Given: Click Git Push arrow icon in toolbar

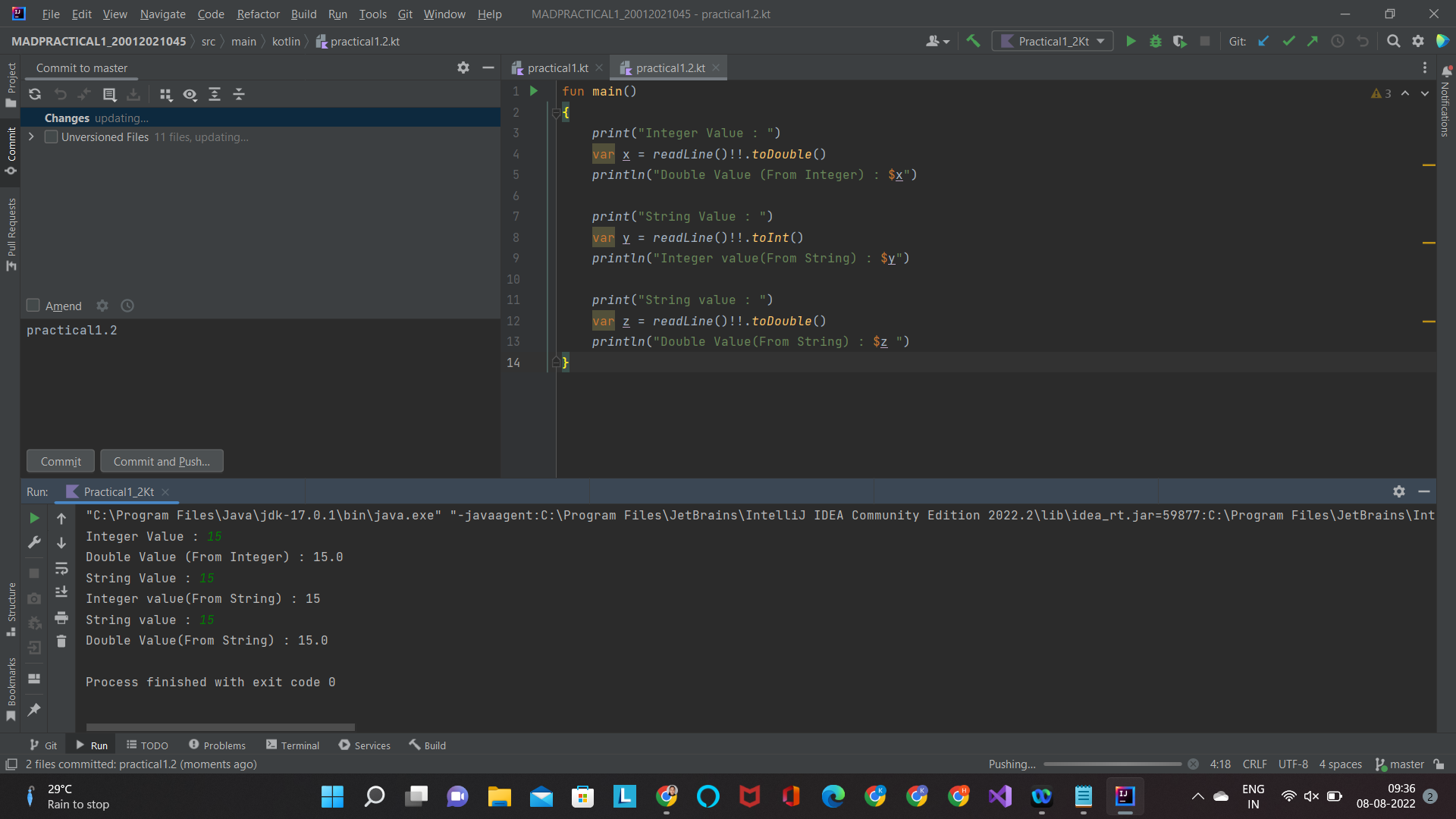Looking at the screenshot, I should [x=1313, y=41].
